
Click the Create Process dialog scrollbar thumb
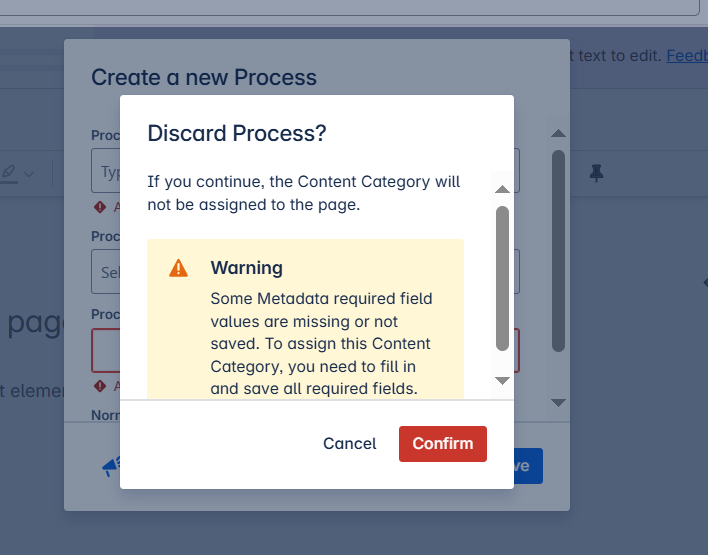(559, 250)
